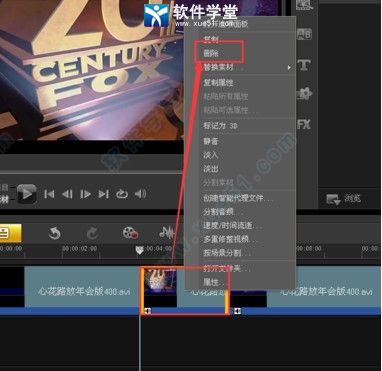Jump to start with the Home button
382x371 pixels.
pos(49,194)
